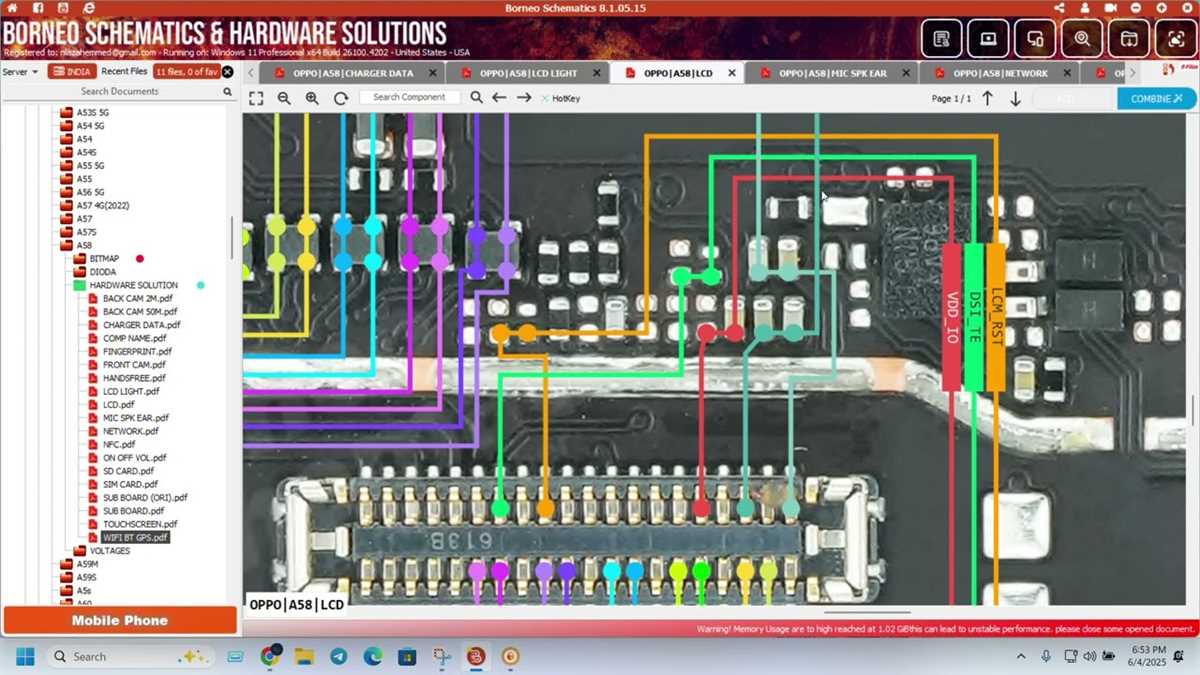Zoom out of the schematic
This screenshot has width=1200, height=675.
point(284,98)
